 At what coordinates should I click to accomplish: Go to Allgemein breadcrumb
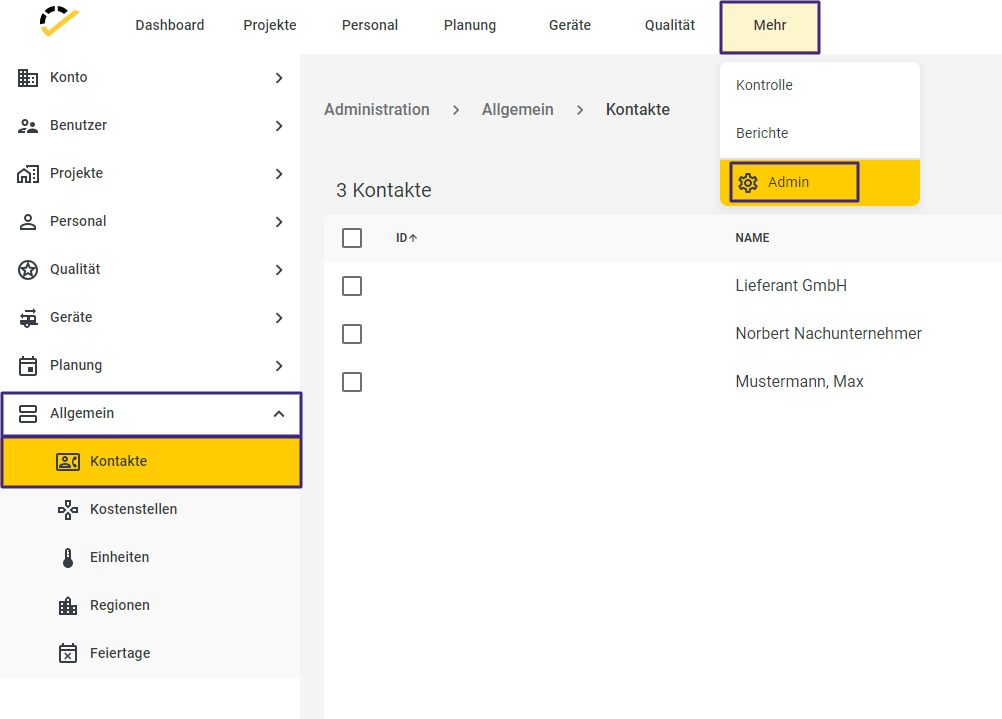[518, 110]
